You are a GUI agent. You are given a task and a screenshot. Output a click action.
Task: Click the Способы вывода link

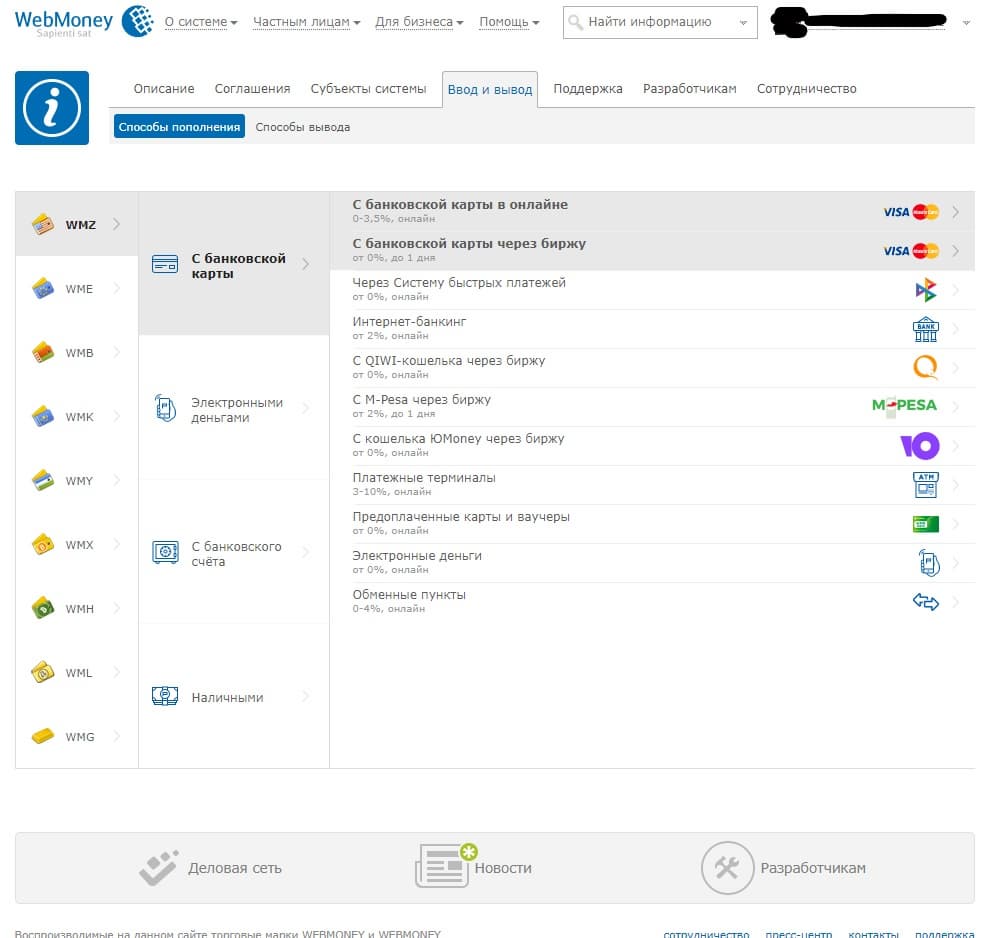[x=302, y=127]
